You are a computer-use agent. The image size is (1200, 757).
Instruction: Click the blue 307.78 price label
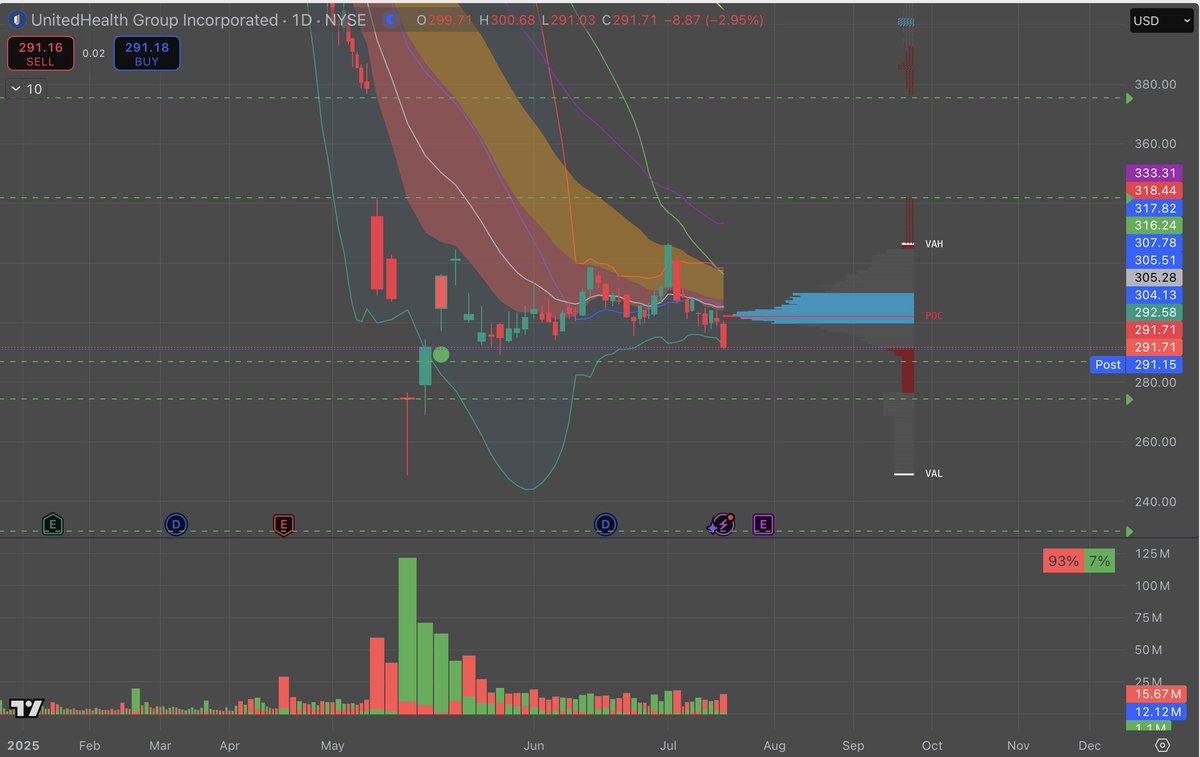tap(1154, 243)
